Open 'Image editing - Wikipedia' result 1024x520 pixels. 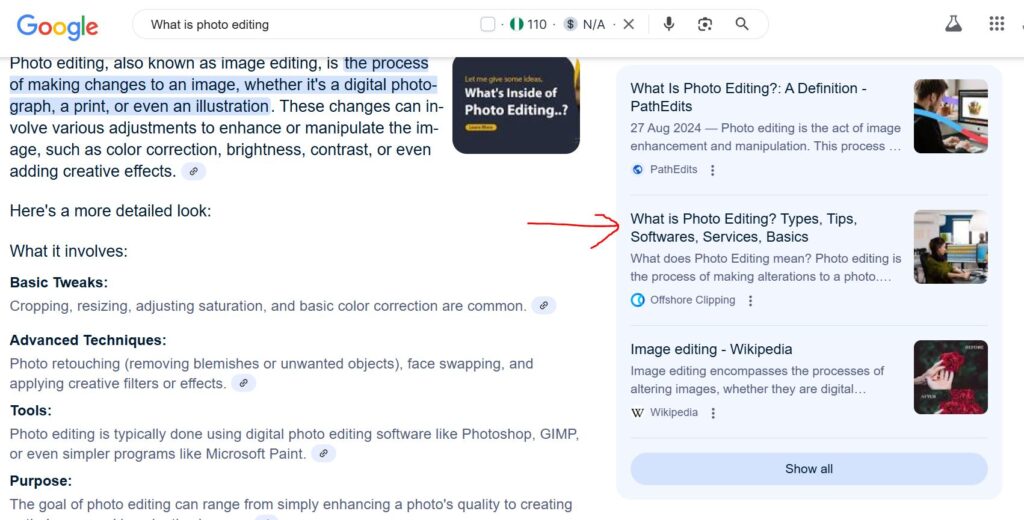click(711, 349)
